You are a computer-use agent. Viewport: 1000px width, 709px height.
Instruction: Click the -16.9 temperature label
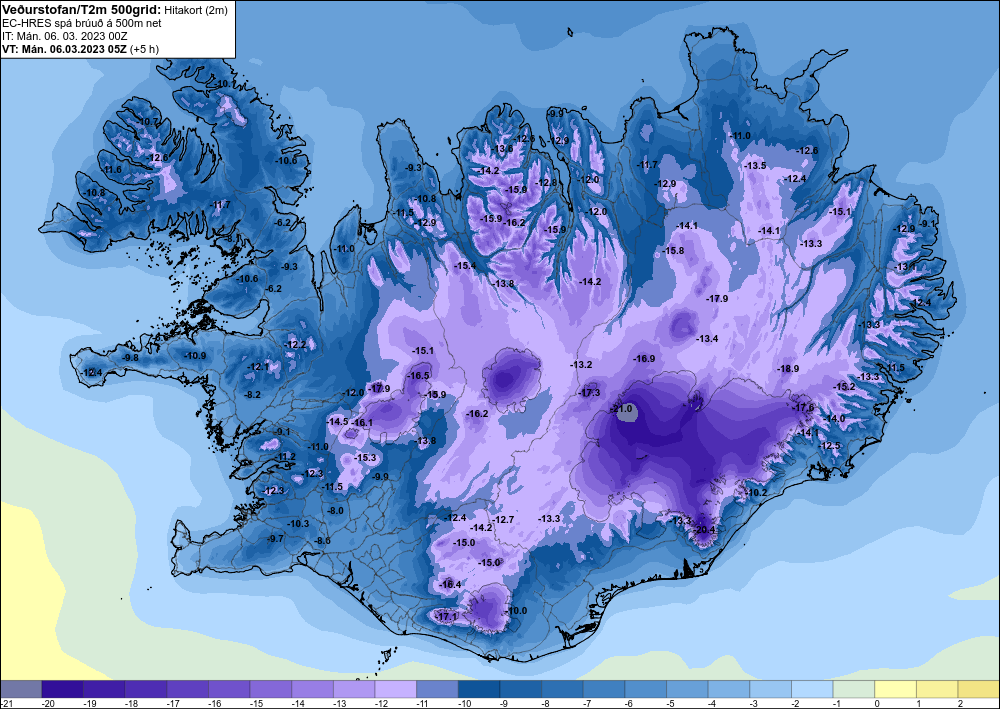coord(643,359)
